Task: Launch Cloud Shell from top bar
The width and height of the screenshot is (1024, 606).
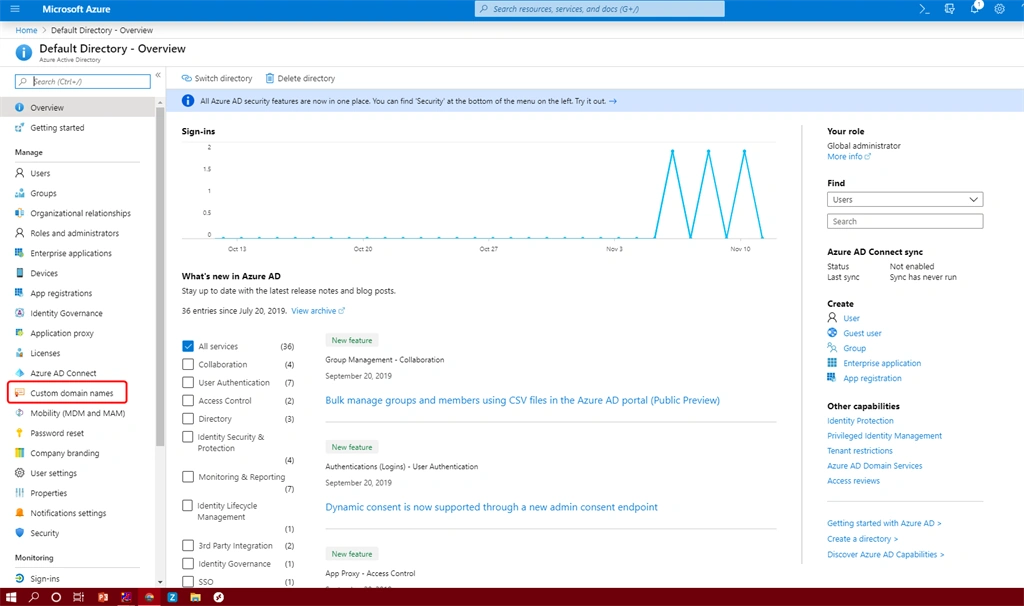Action: click(924, 9)
